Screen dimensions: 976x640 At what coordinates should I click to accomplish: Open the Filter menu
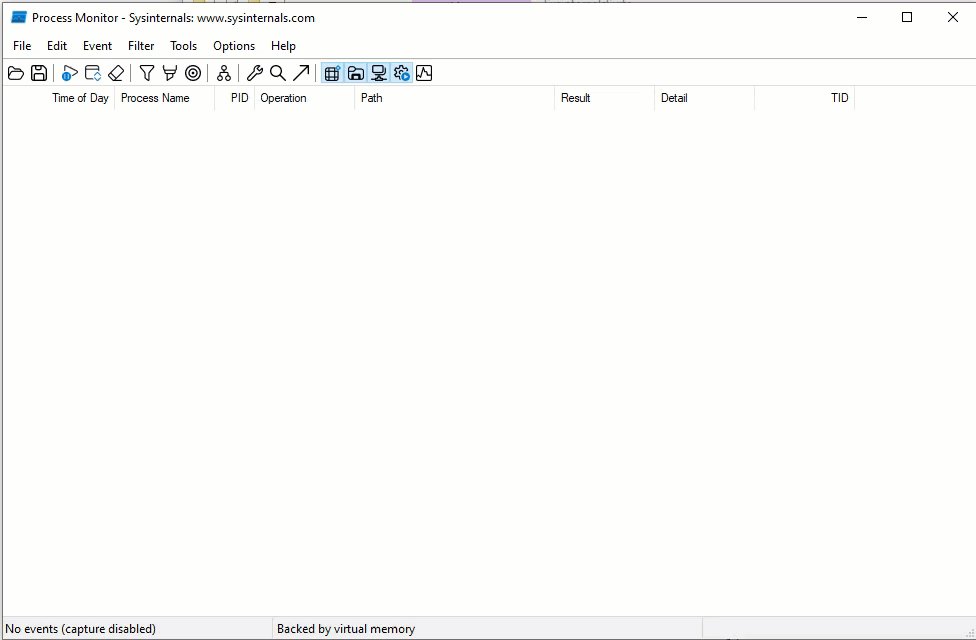(x=141, y=46)
